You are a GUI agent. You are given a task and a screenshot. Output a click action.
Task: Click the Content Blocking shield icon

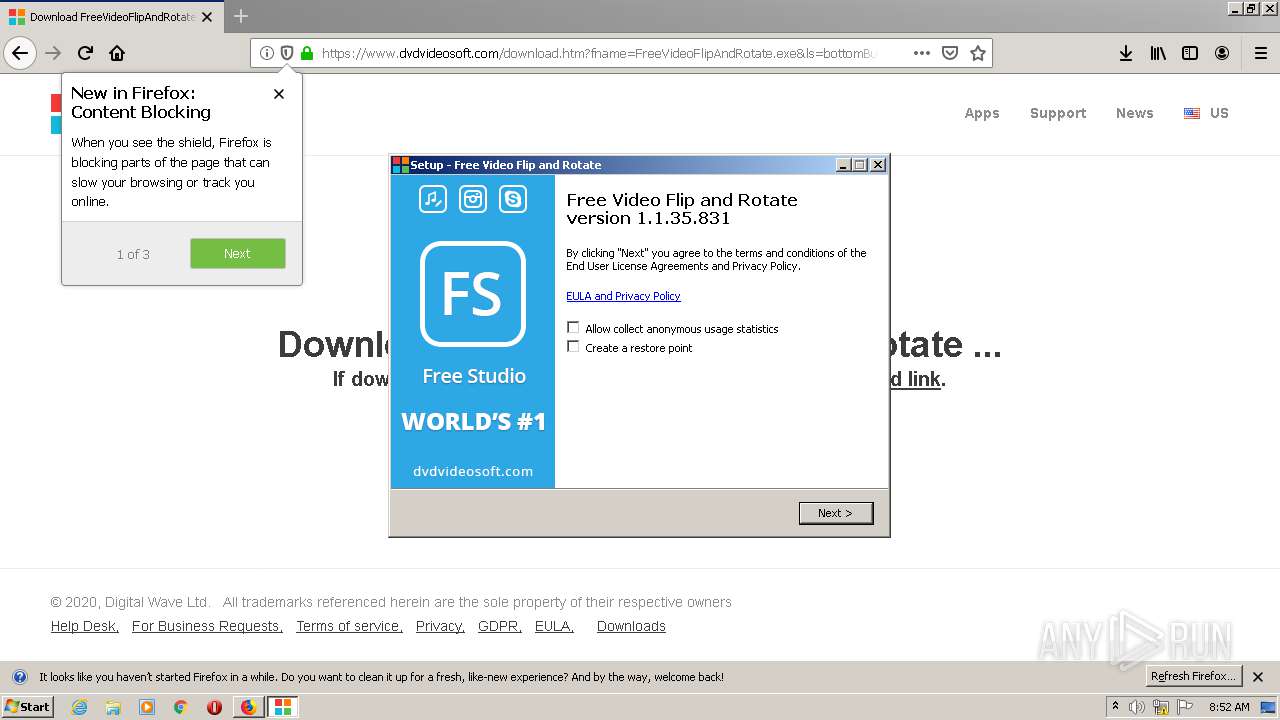coord(286,53)
